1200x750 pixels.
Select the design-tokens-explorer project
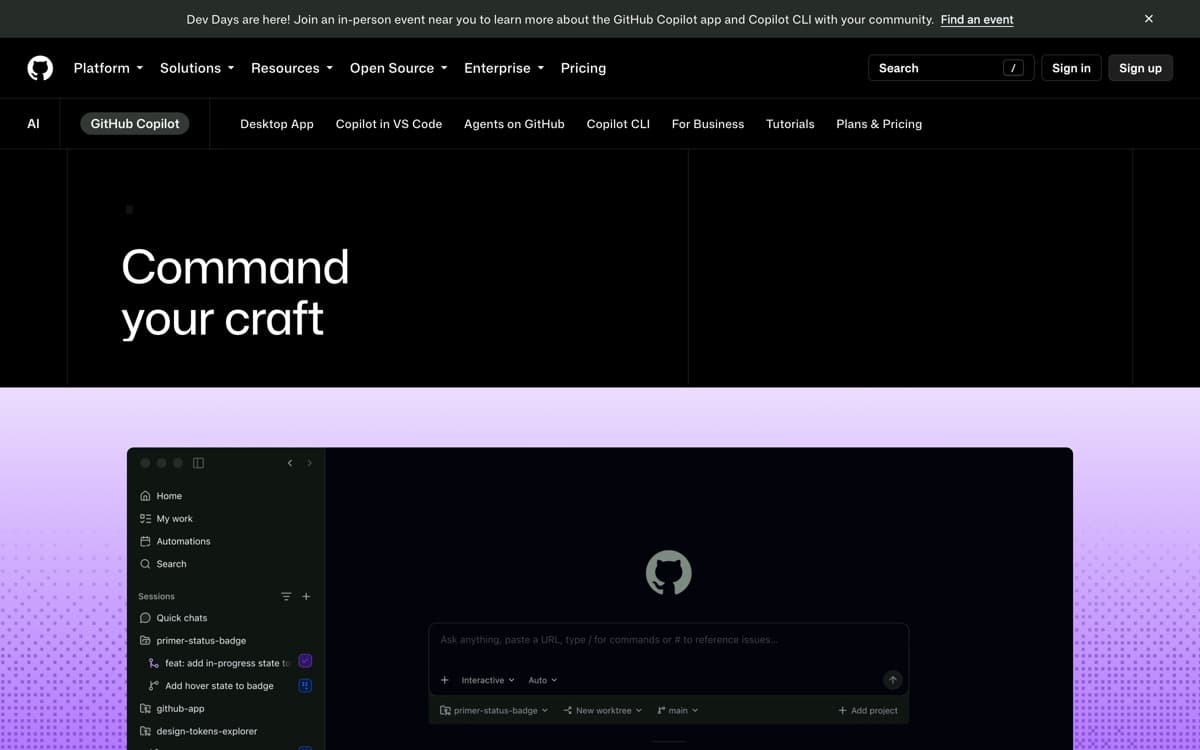click(x=198, y=731)
